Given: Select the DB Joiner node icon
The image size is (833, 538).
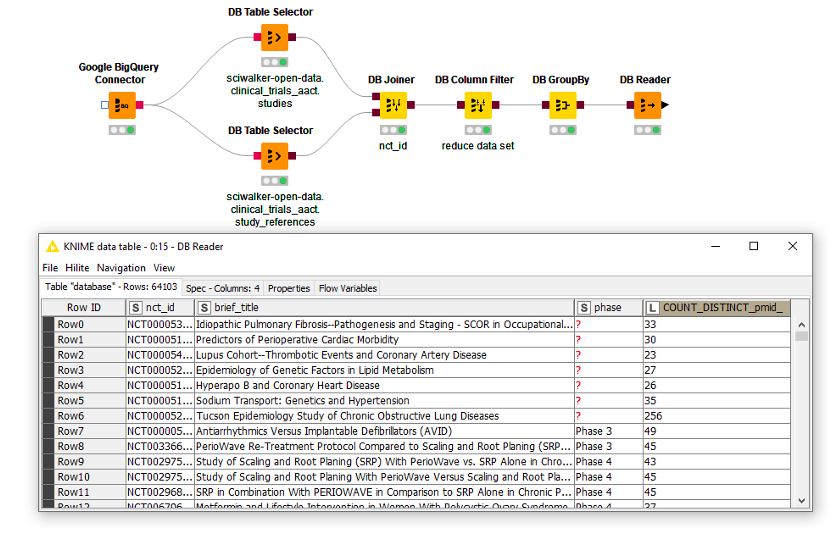Looking at the screenshot, I should coord(394,105).
